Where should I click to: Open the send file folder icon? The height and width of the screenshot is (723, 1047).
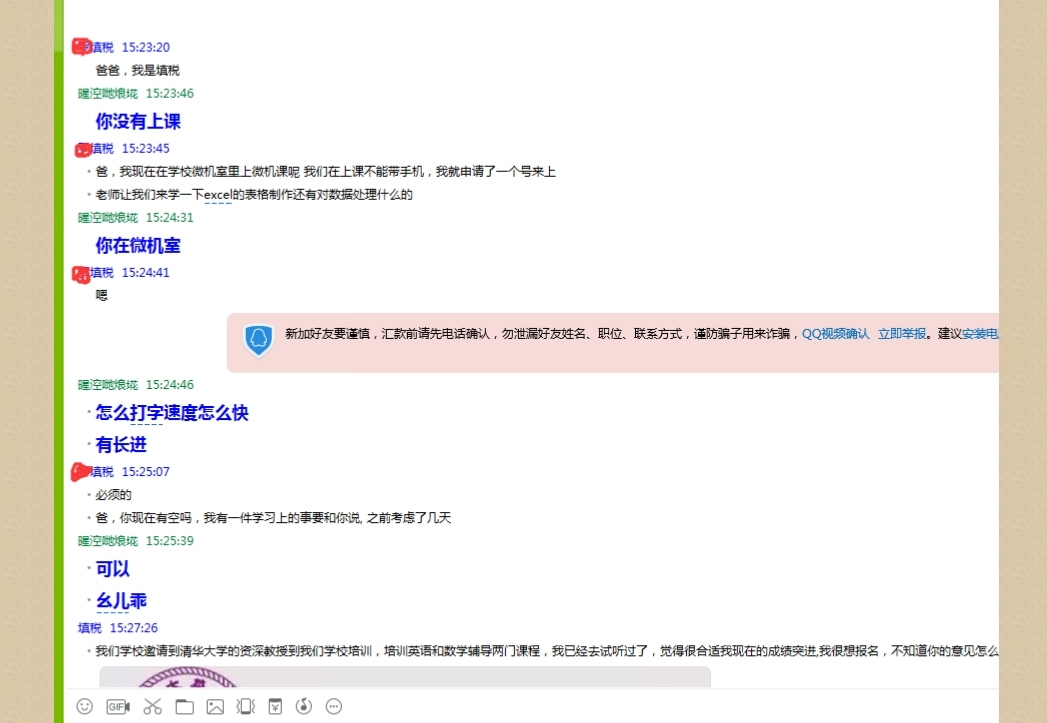coord(184,706)
